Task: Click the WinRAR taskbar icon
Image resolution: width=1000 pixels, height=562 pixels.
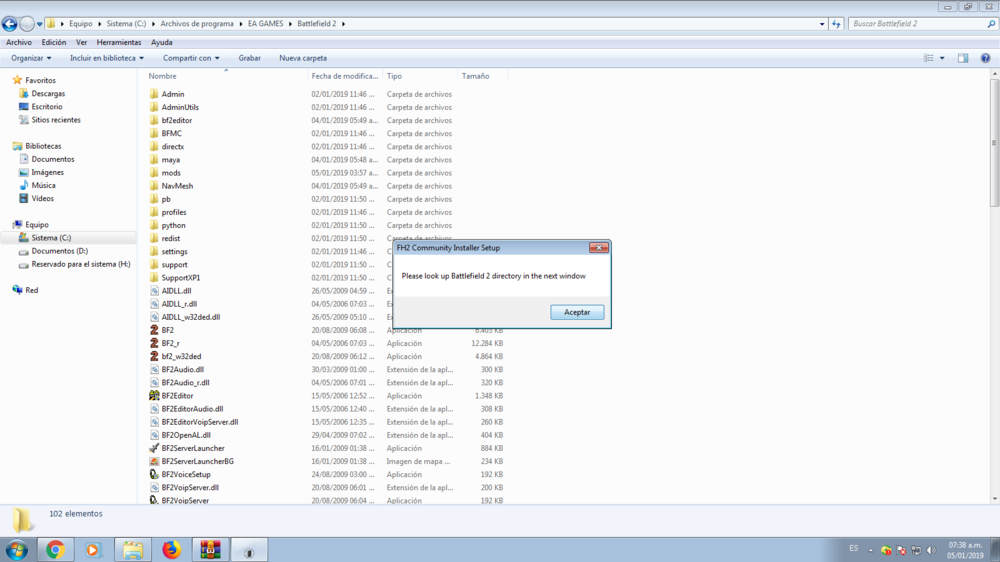Action: 210,550
